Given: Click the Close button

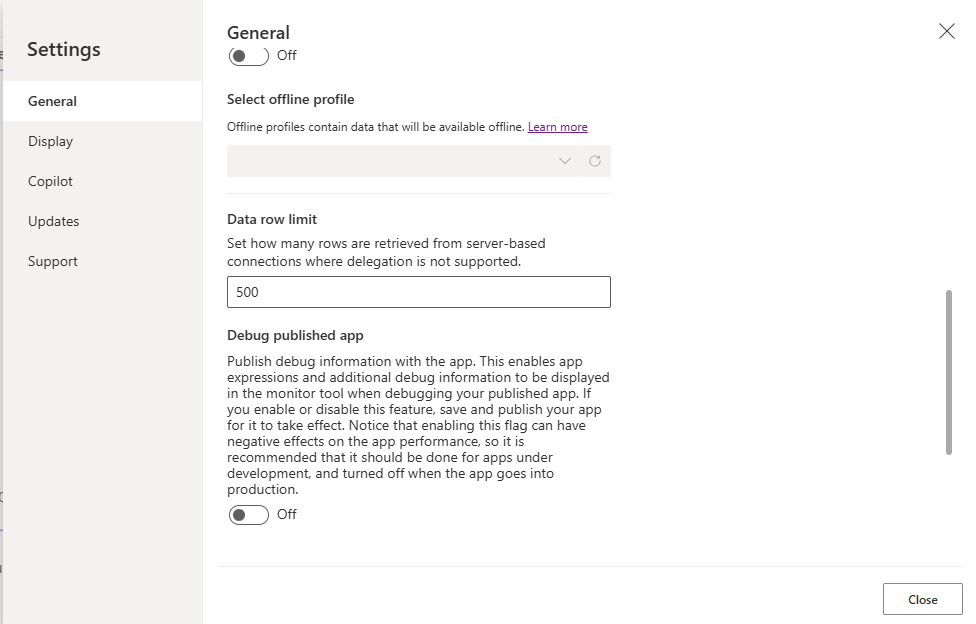Looking at the screenshot, I should tap(922, 599).
